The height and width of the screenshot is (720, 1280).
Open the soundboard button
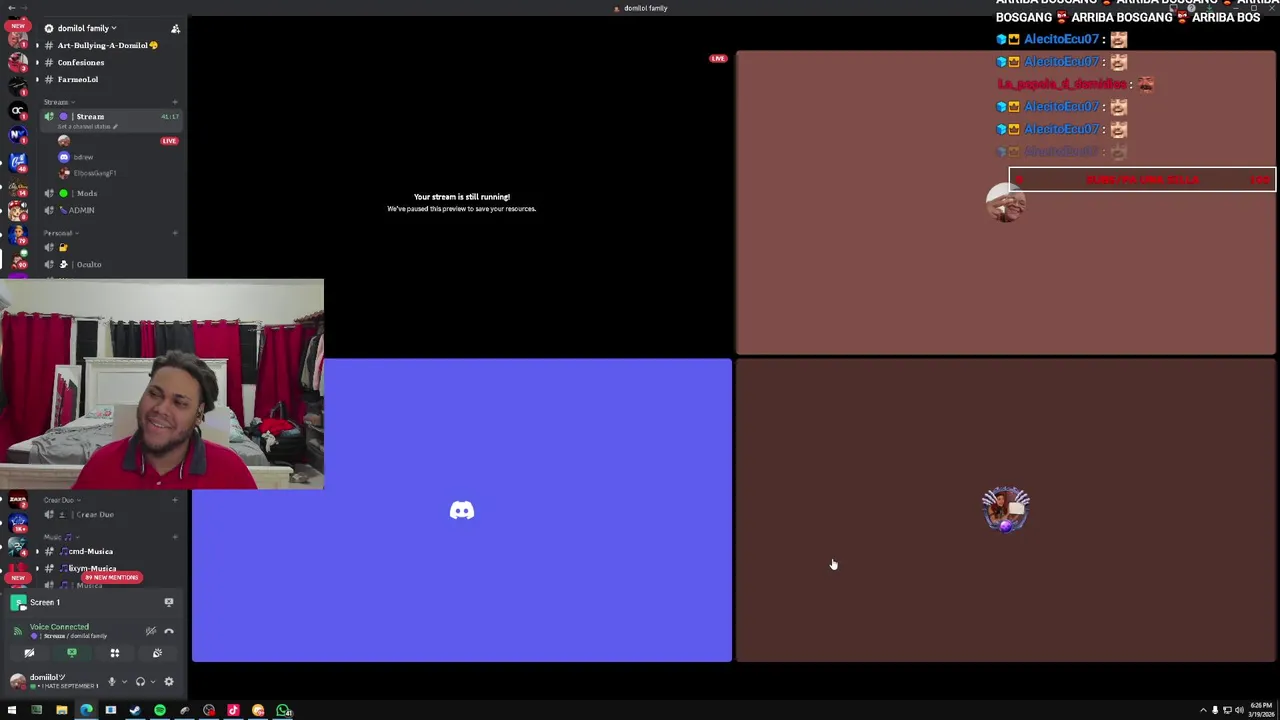(157, 653)
